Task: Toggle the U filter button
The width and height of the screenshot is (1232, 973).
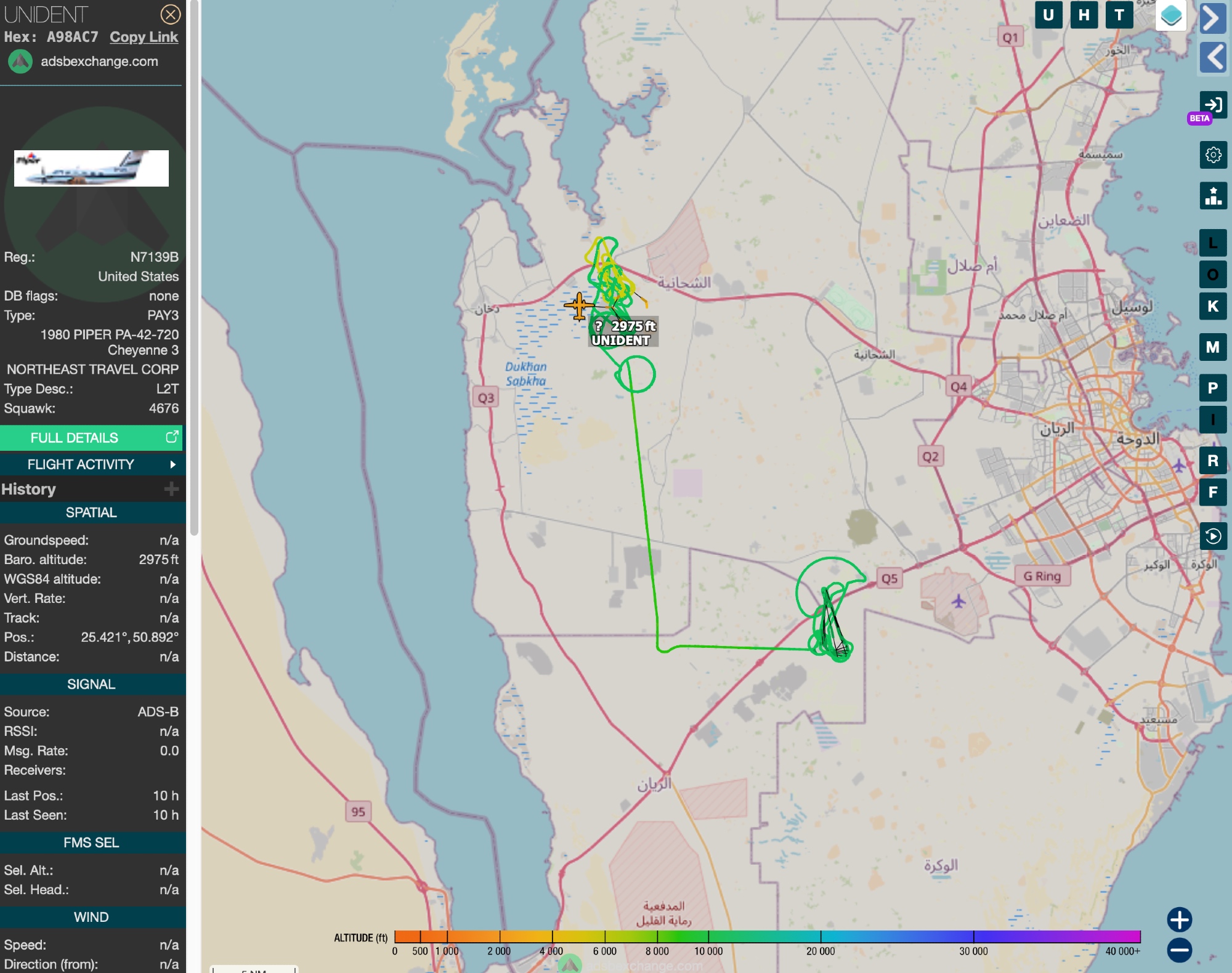Action: (x=1048, y=15)
